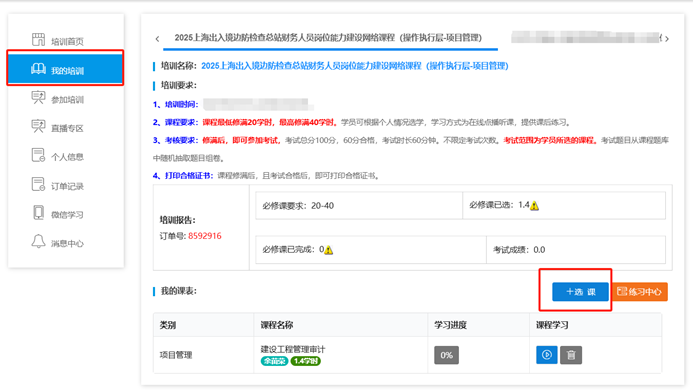Viewport: 693px width, 390px height.
Task: Click the 必修课要求: 20-40 cell
Action: pyautogui.click(x=359, y=206)
